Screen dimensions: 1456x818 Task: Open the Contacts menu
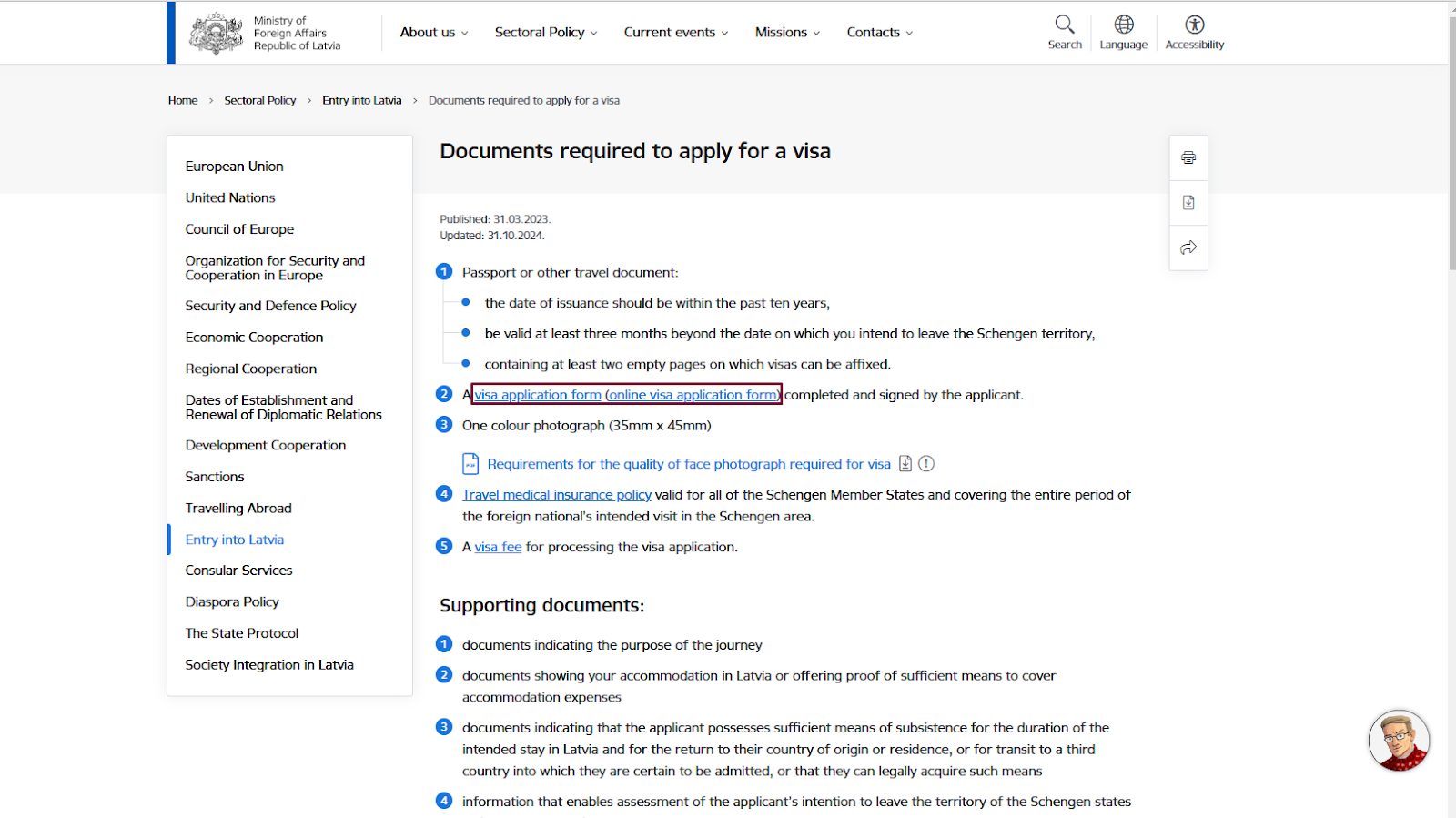click(880, 32)
